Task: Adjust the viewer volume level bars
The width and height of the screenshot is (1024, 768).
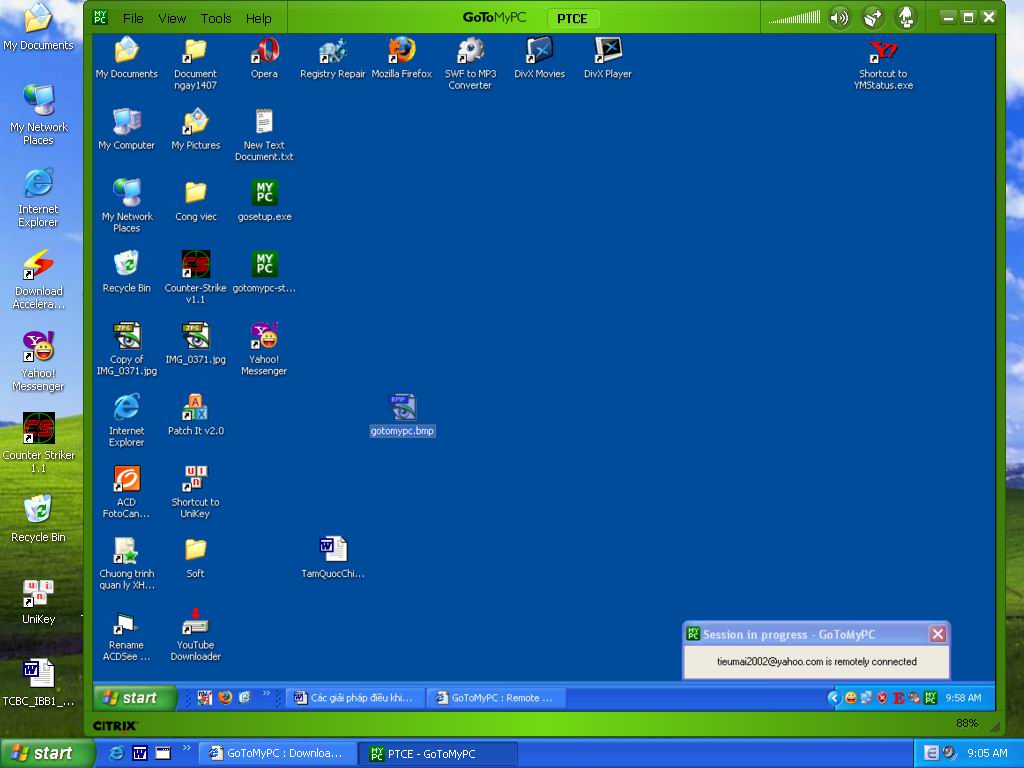Action: click(794, 18)
